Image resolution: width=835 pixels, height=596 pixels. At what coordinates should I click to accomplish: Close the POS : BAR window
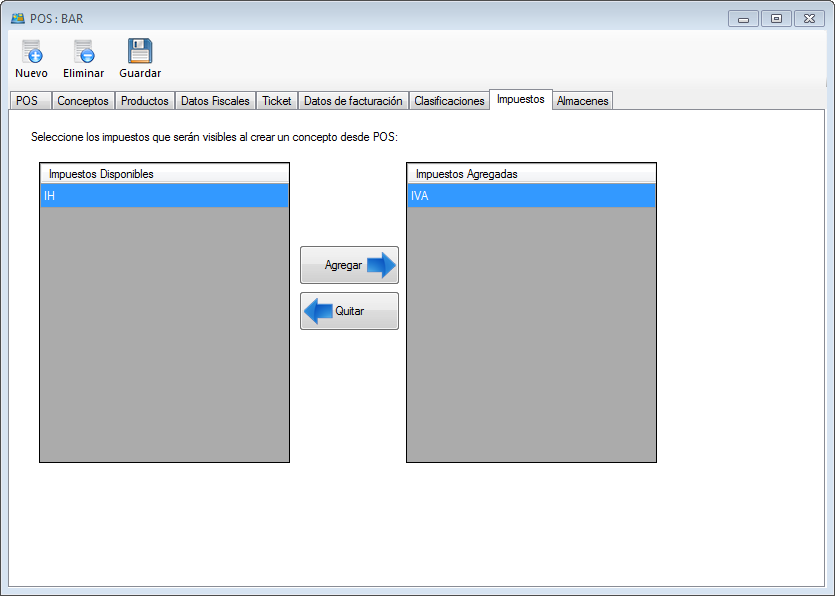pos(806,18)
